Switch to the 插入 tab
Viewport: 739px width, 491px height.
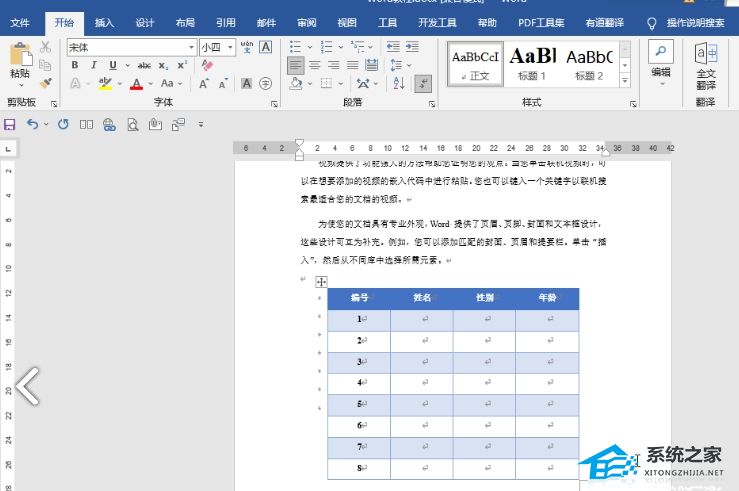point(104,23)
